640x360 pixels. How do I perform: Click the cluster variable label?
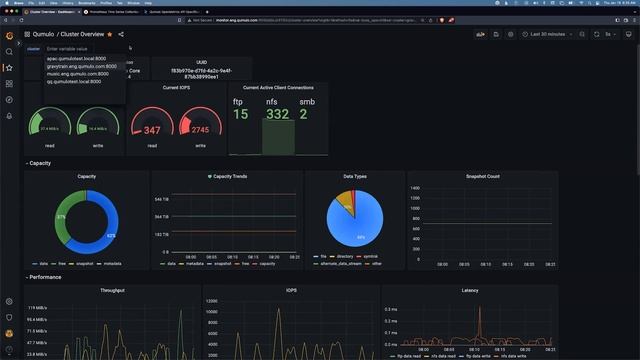(x=33, y=49)
